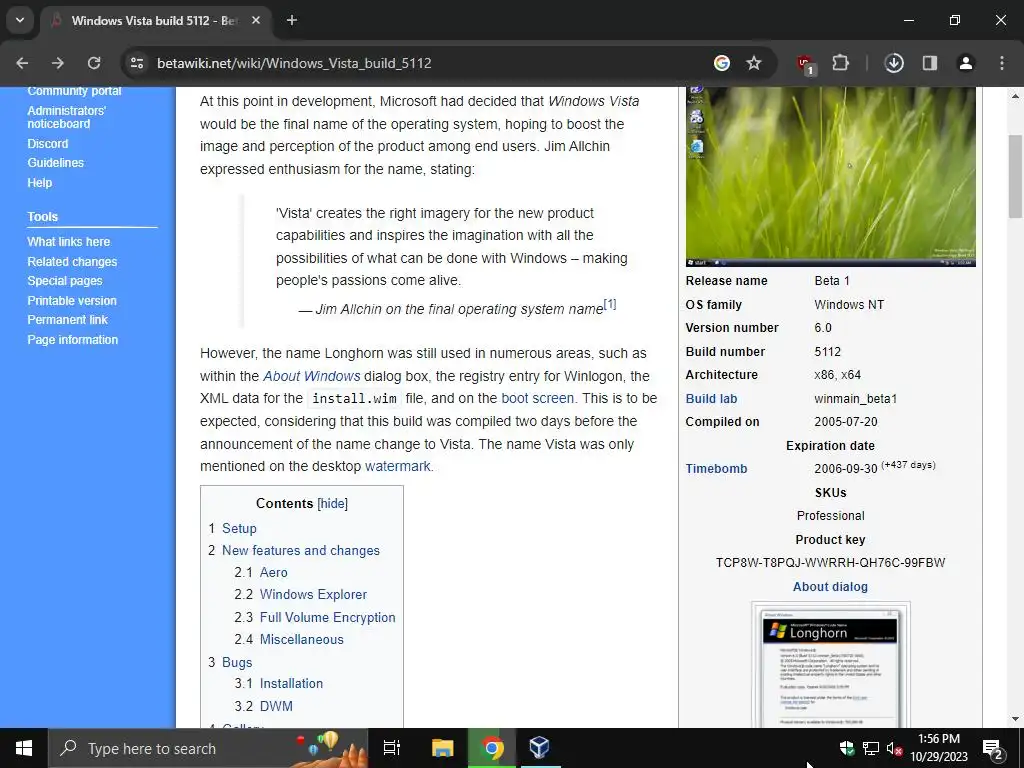Screen dimensions: 1024x768
Task: Show the clock and calendar
Action: (939, 748)
